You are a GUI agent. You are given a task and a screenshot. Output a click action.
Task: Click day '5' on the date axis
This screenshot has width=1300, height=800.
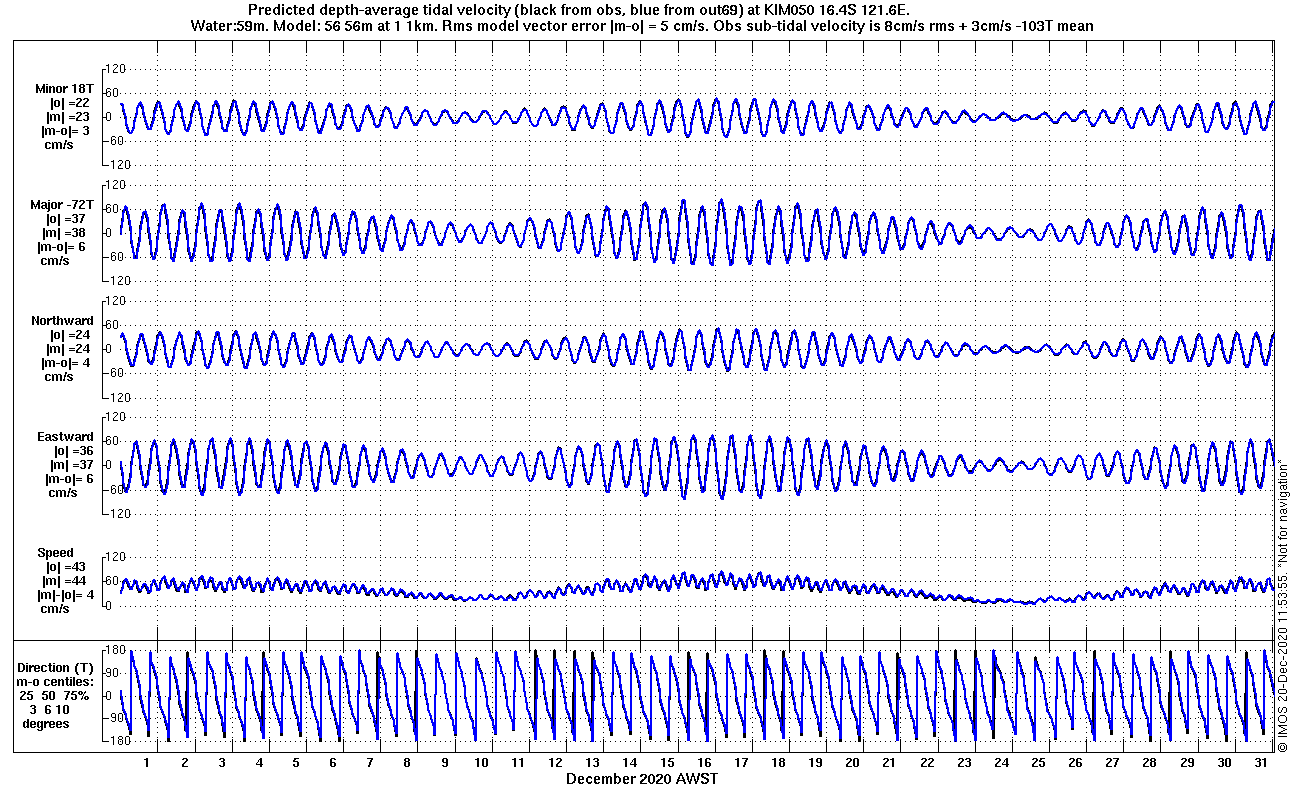tap(296, 763)
